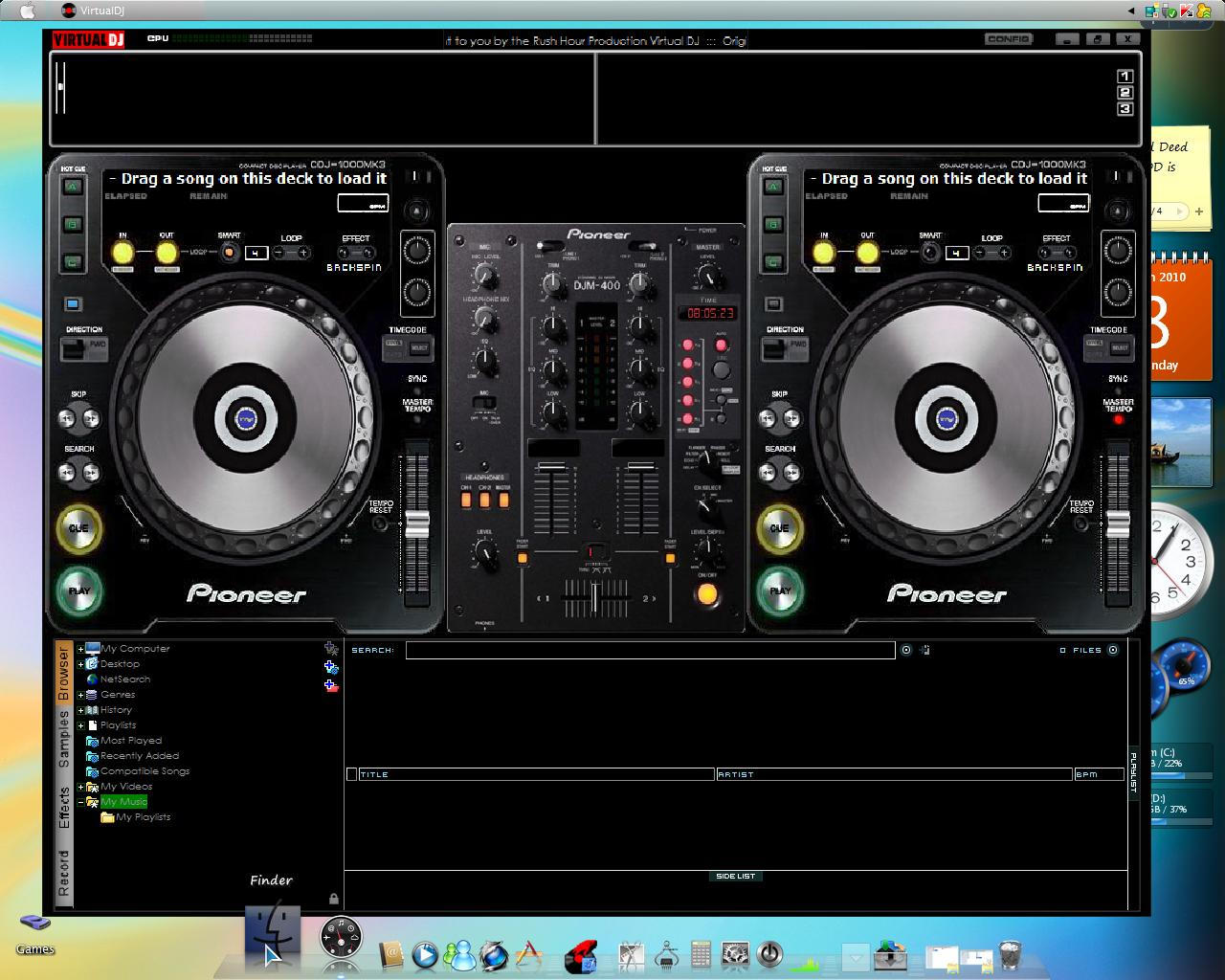Trigger hot cue A on left deck

73,187
